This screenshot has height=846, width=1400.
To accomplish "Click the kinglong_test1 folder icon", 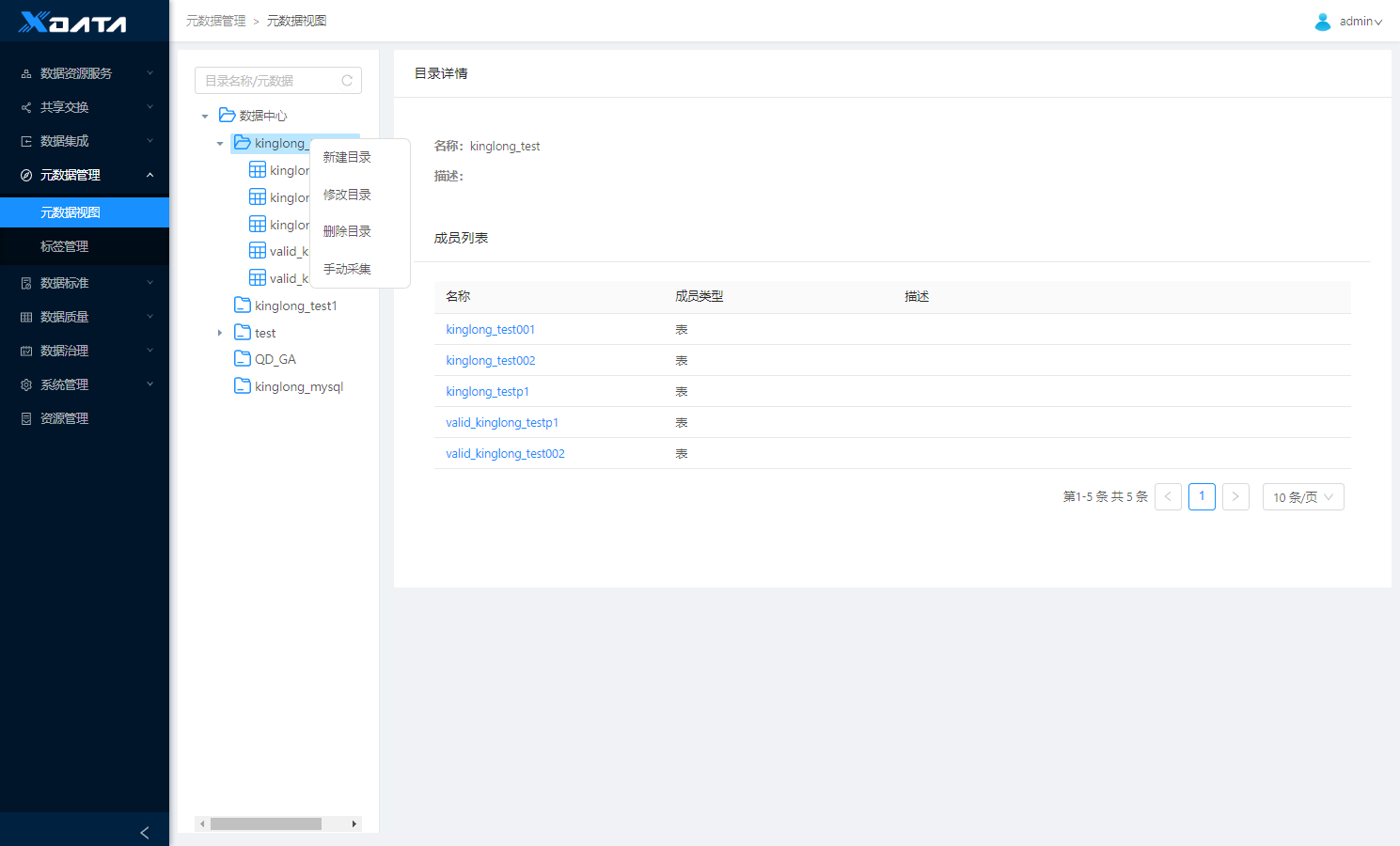I will point(243,305).
